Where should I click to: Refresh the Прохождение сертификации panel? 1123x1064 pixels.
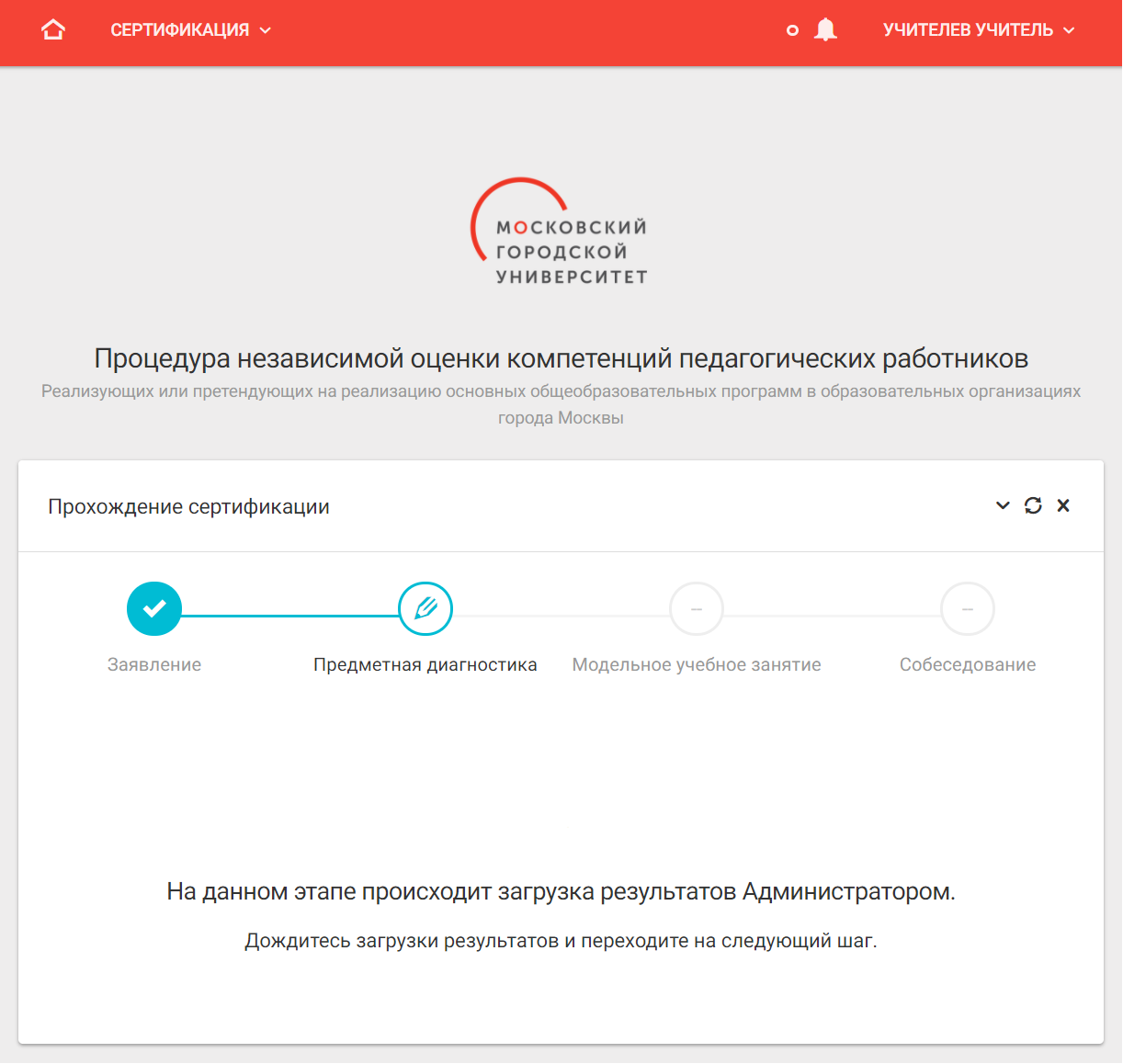(x=1033, y=505)
